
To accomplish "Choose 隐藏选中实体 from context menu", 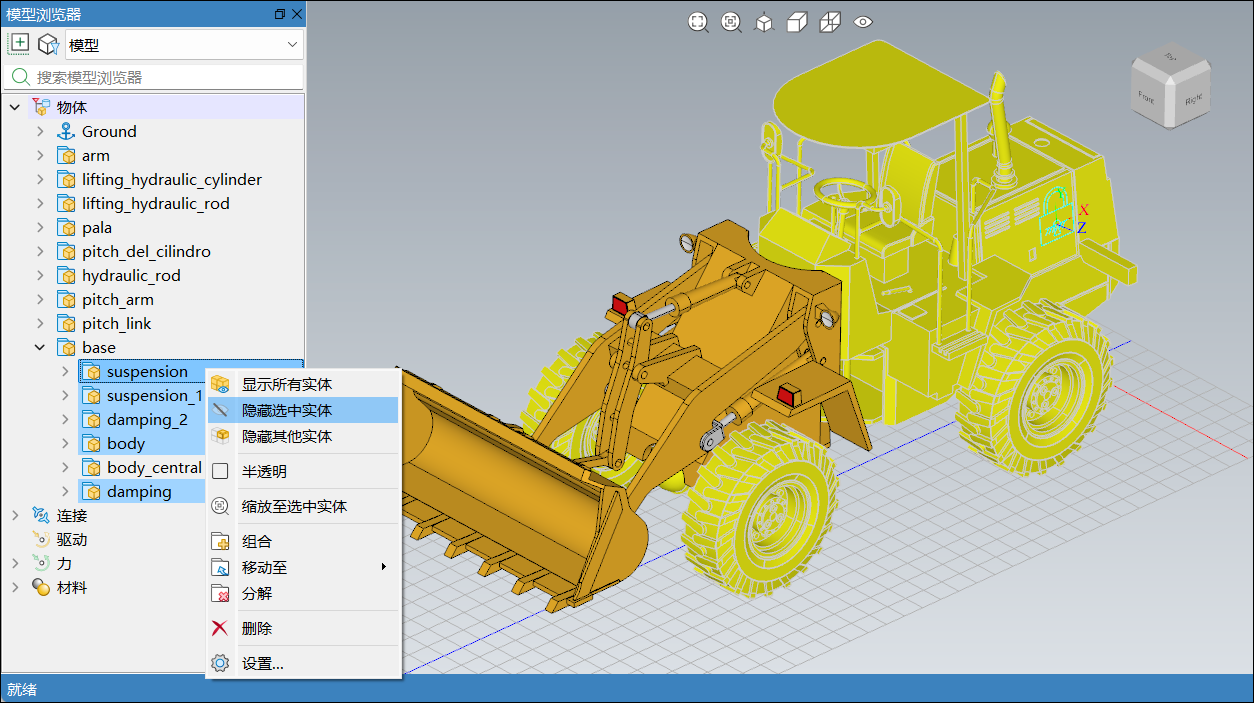I will click(287, 410).
